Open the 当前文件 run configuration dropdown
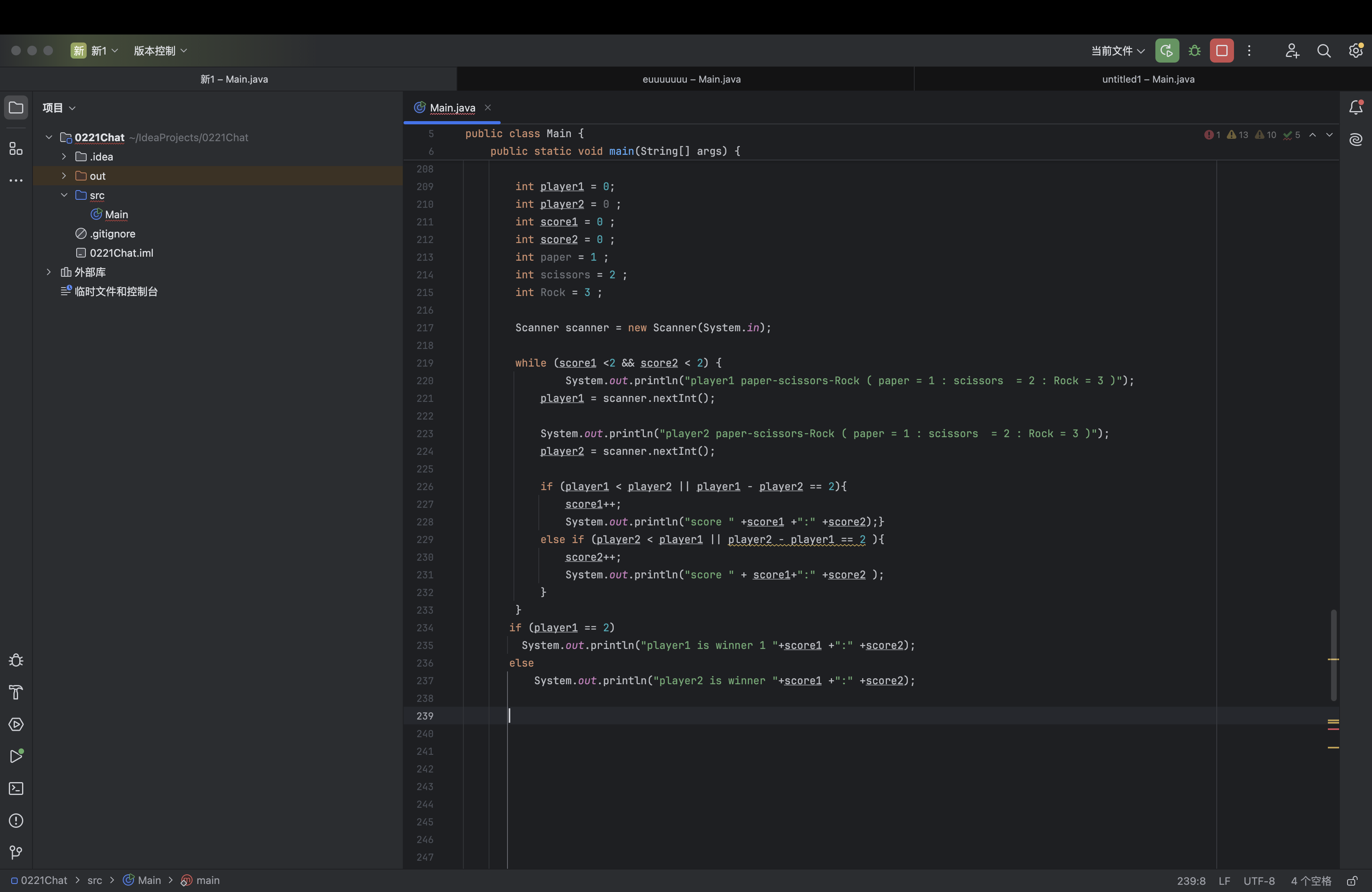The image size is (1372, 892). 1117,51
